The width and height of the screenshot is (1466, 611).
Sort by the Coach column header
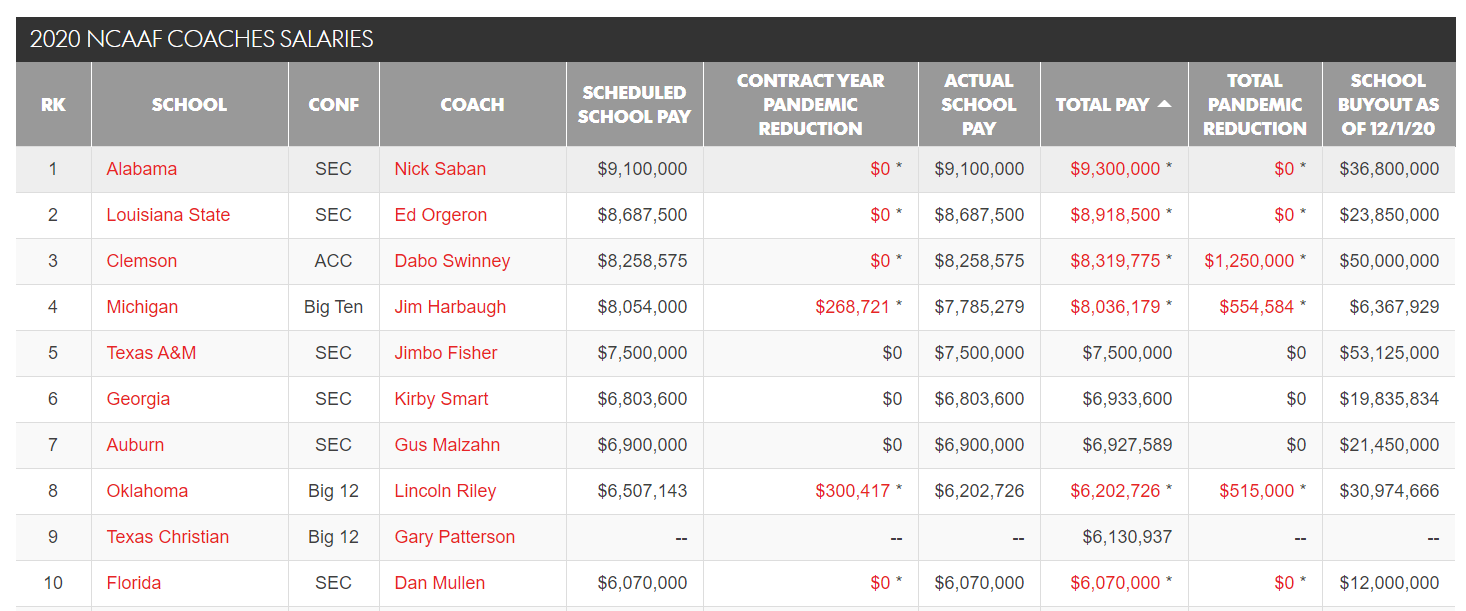472,104
